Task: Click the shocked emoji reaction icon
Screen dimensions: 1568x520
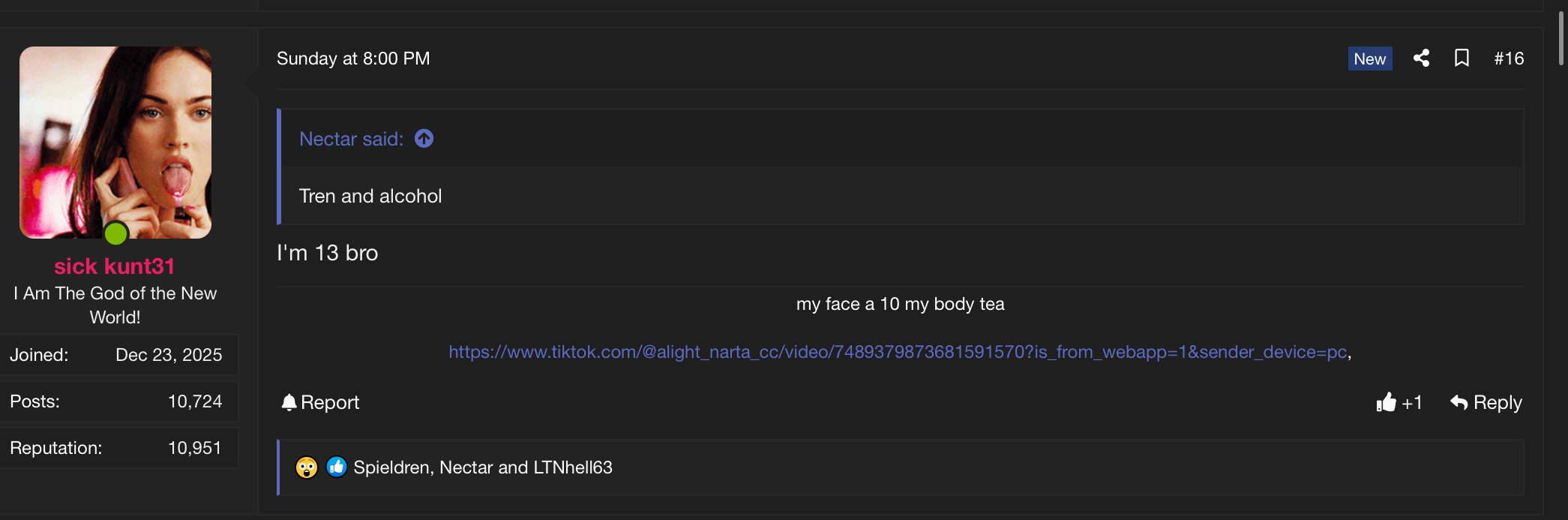Action: 307,467
